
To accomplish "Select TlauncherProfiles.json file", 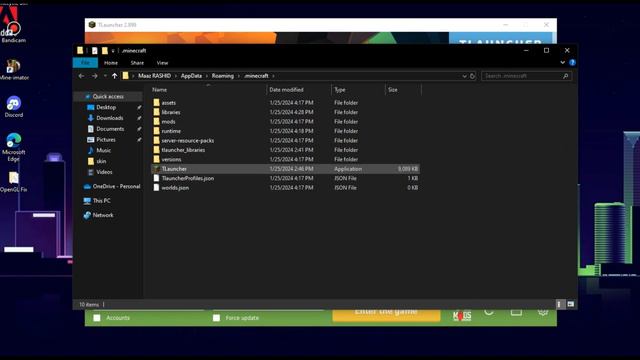I will (x=285, y=178).
